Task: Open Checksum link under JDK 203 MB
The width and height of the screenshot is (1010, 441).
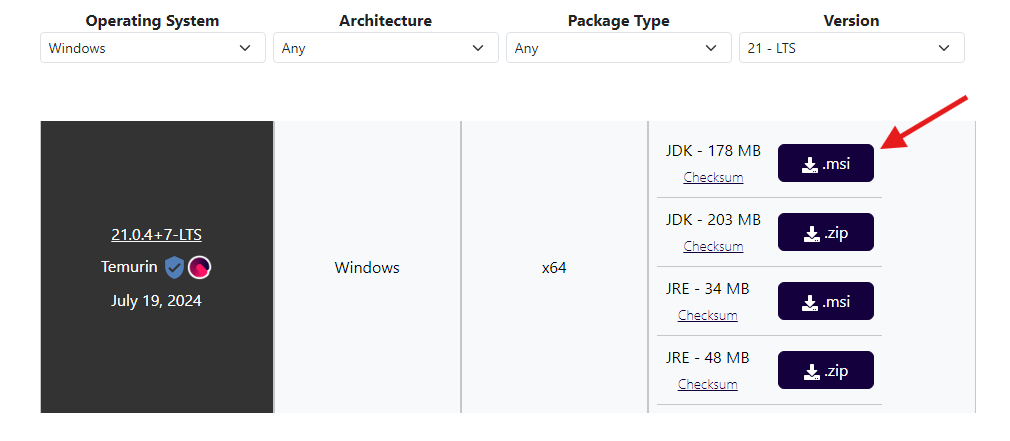Action: tap(713, 246)
